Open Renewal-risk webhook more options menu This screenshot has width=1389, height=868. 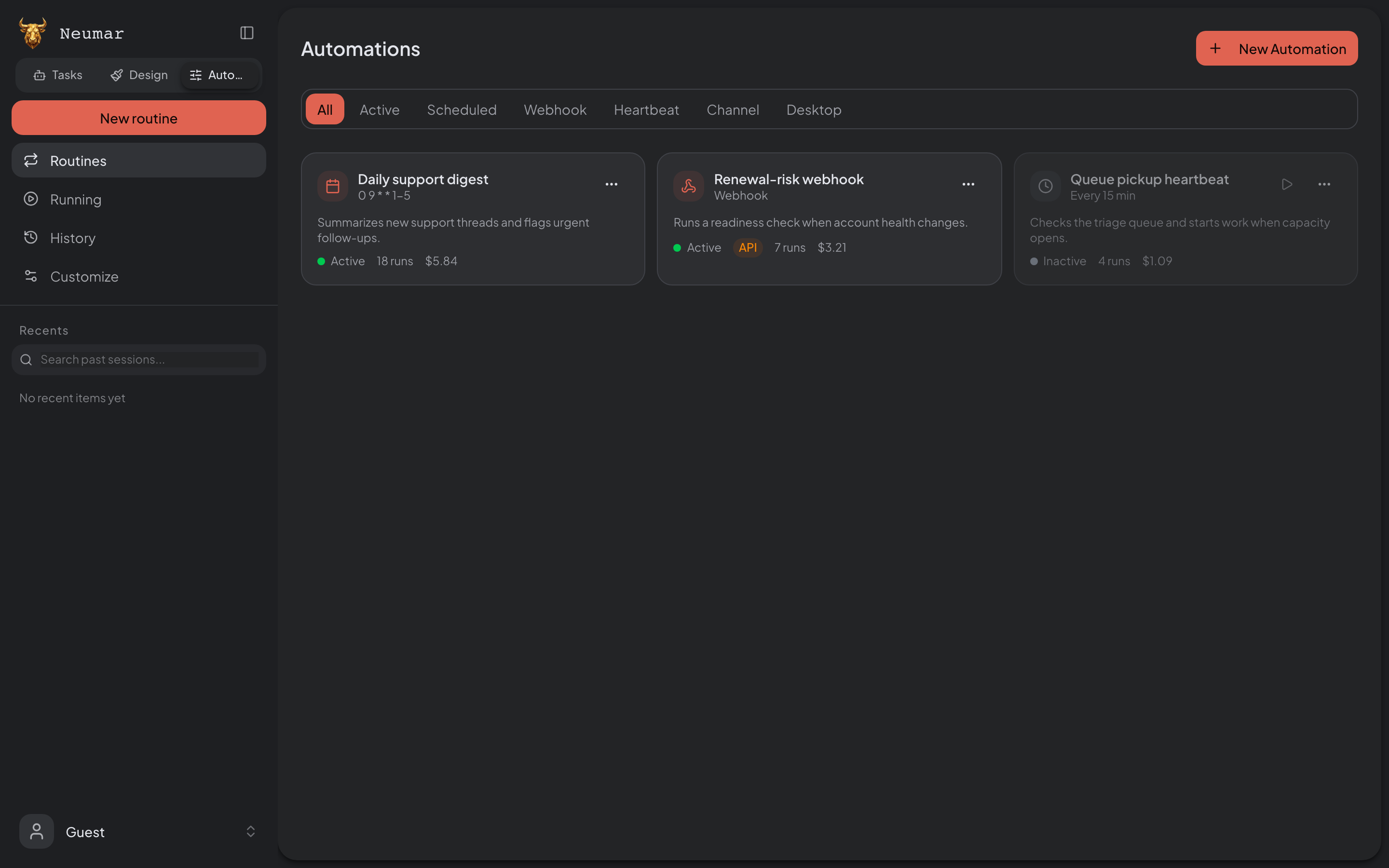pos(968,184)
